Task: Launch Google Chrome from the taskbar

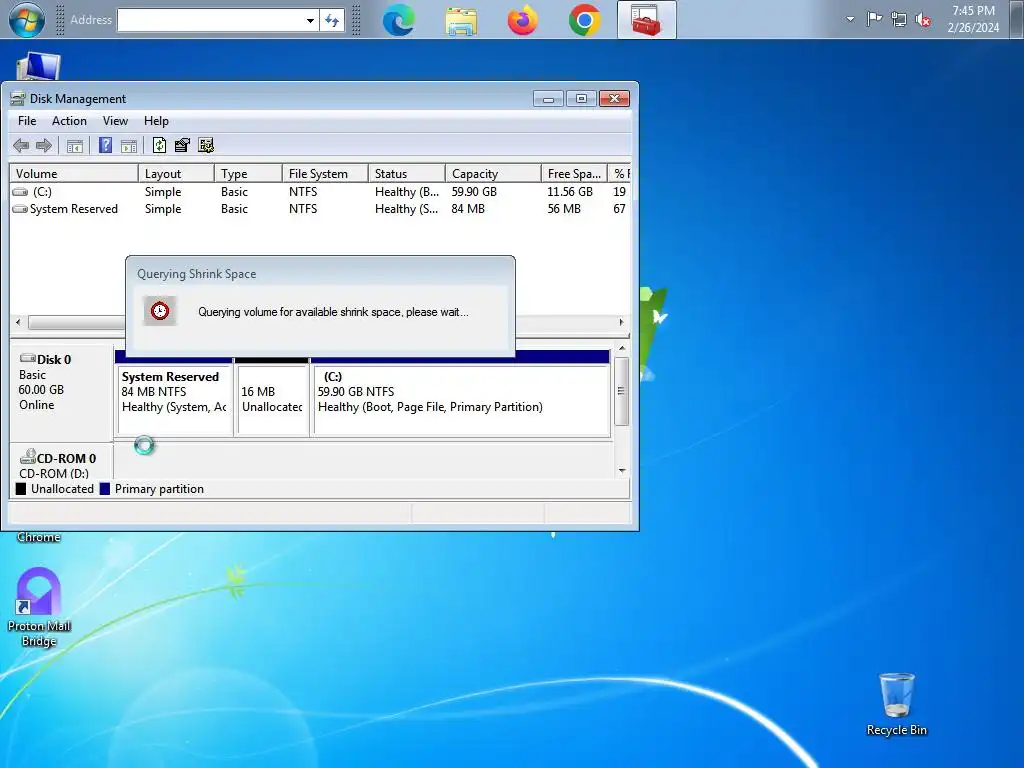Action: 584,20
